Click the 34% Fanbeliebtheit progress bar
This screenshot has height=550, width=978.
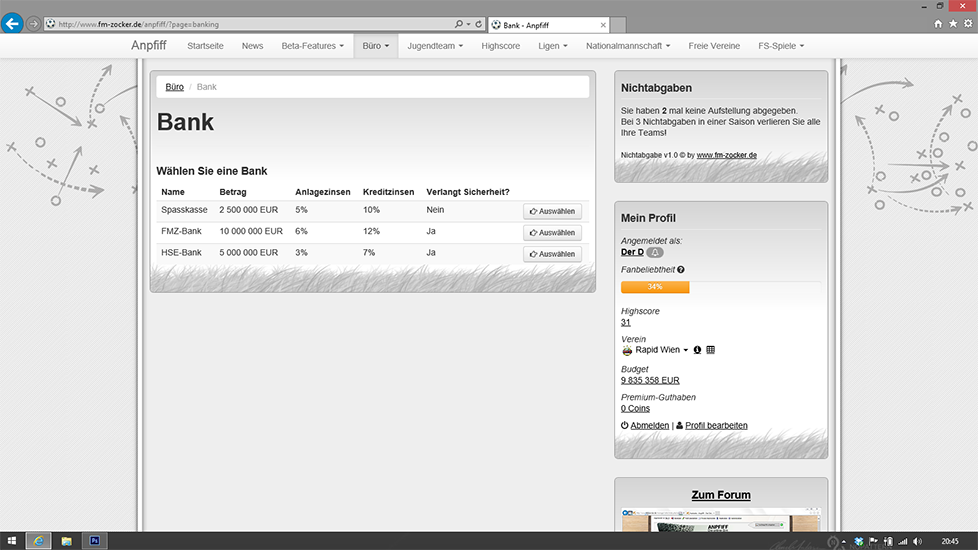click(655, 287)
